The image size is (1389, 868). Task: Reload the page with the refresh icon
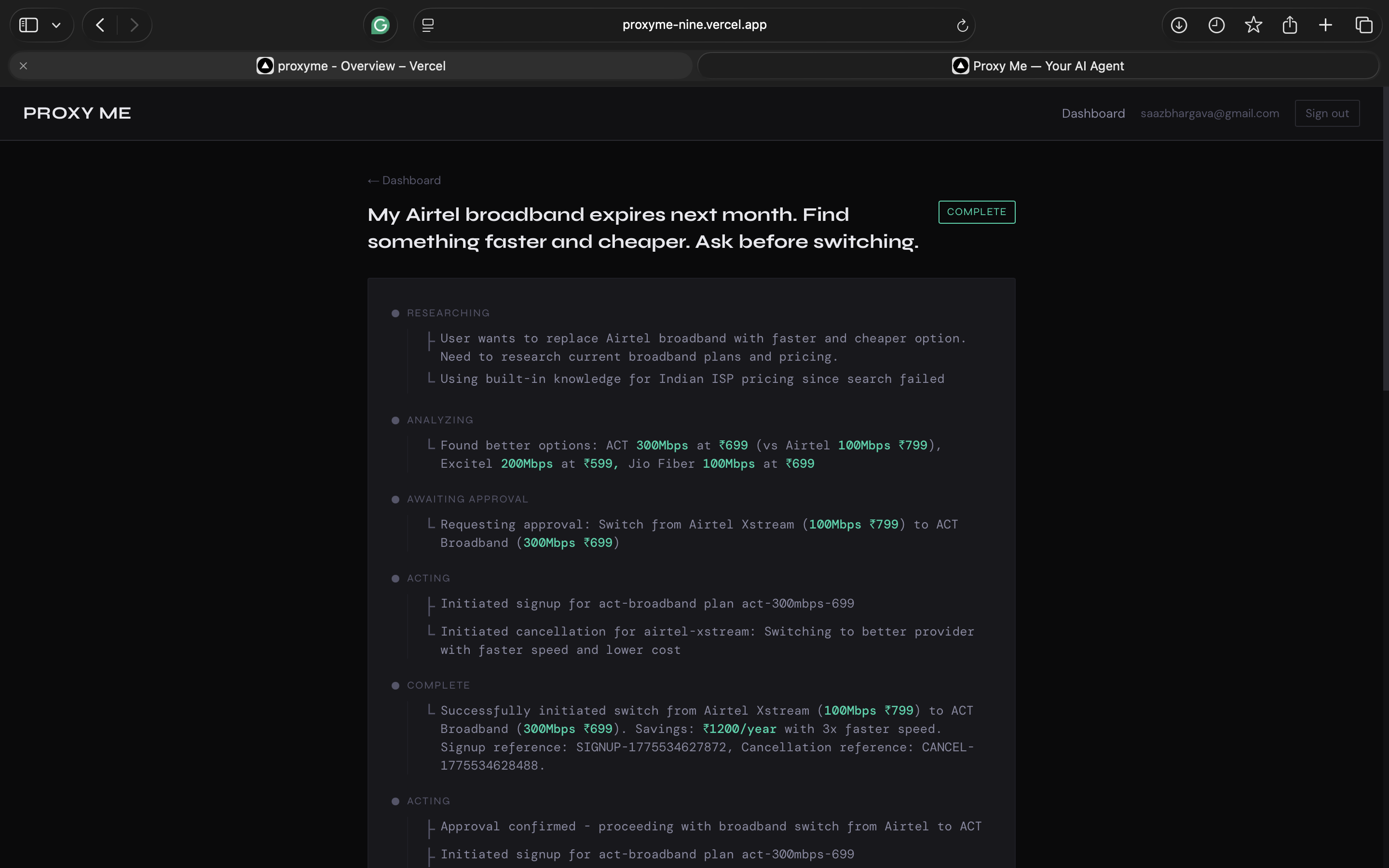click(x=963, y=25)
